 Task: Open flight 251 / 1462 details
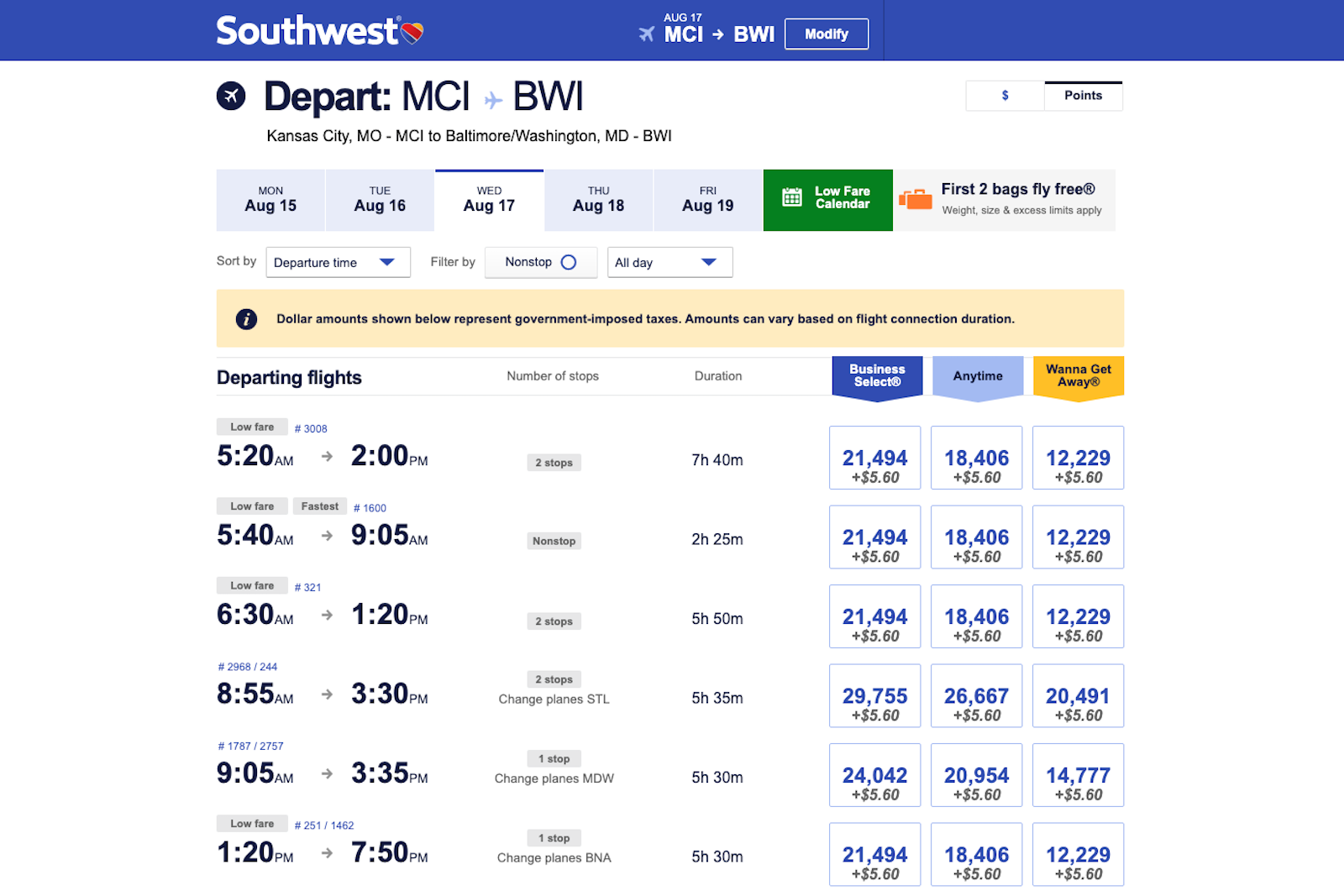pos(323,825)
